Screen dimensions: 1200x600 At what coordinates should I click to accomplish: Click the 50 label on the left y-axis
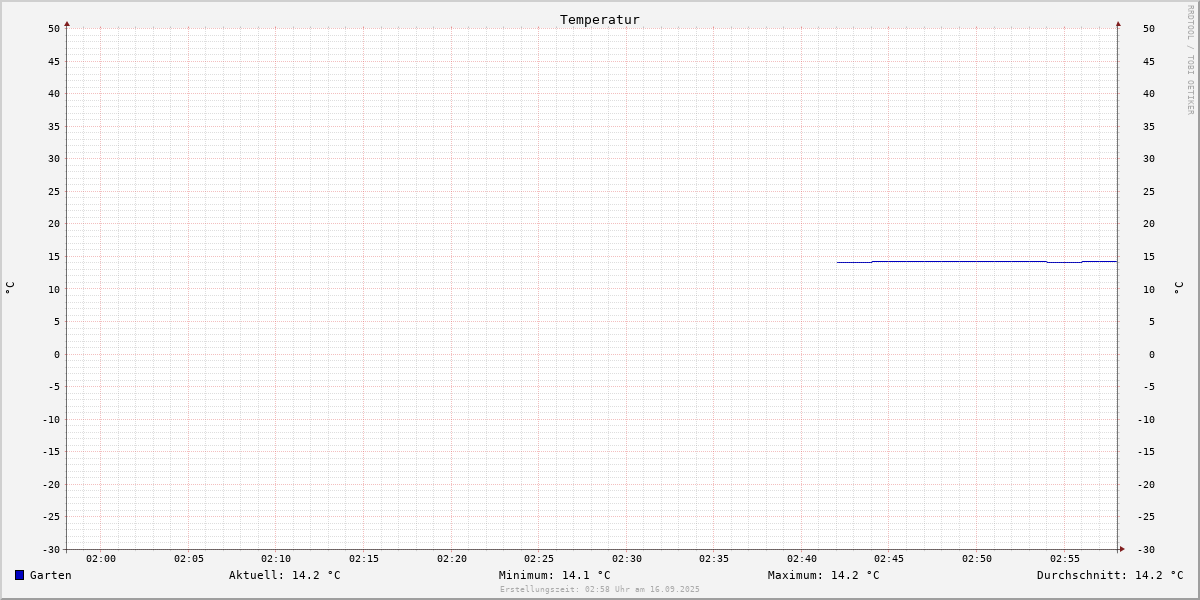54,29
